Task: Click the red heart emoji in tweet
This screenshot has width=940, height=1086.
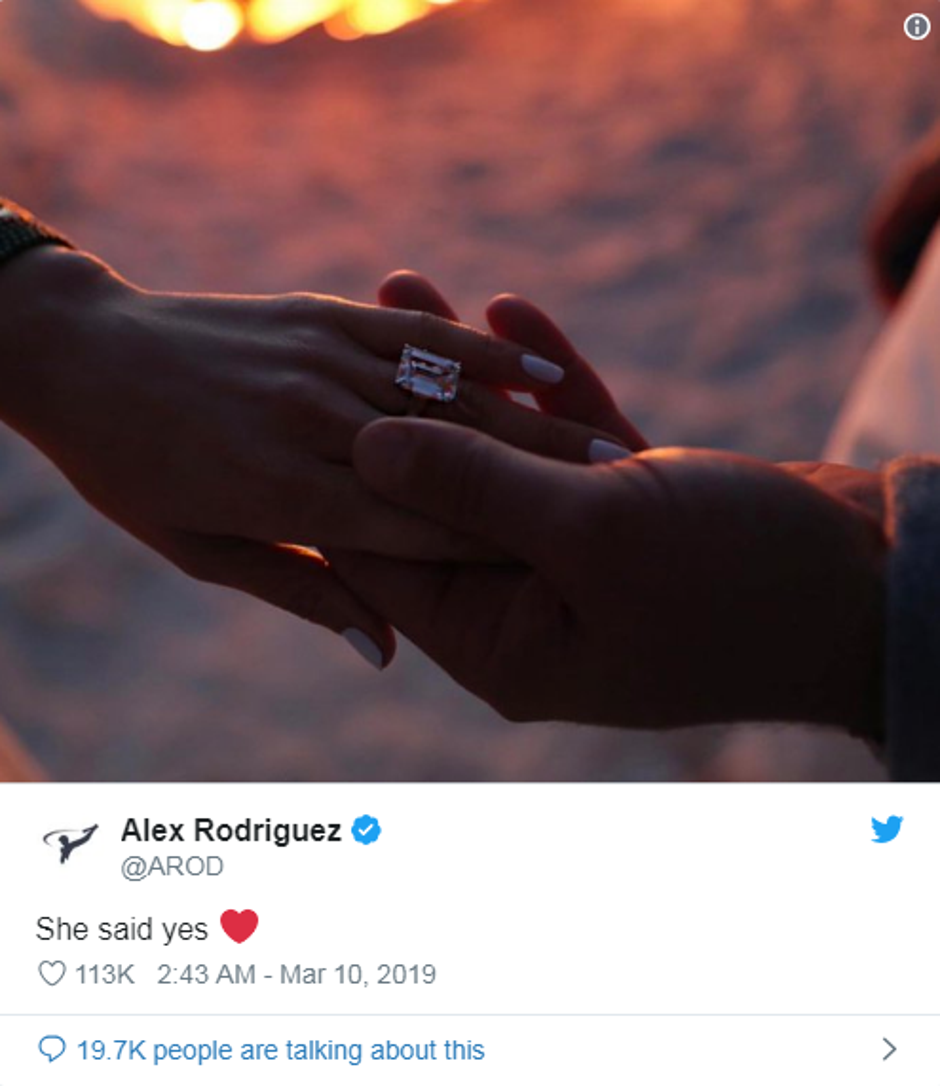Action: coord(239,927)
